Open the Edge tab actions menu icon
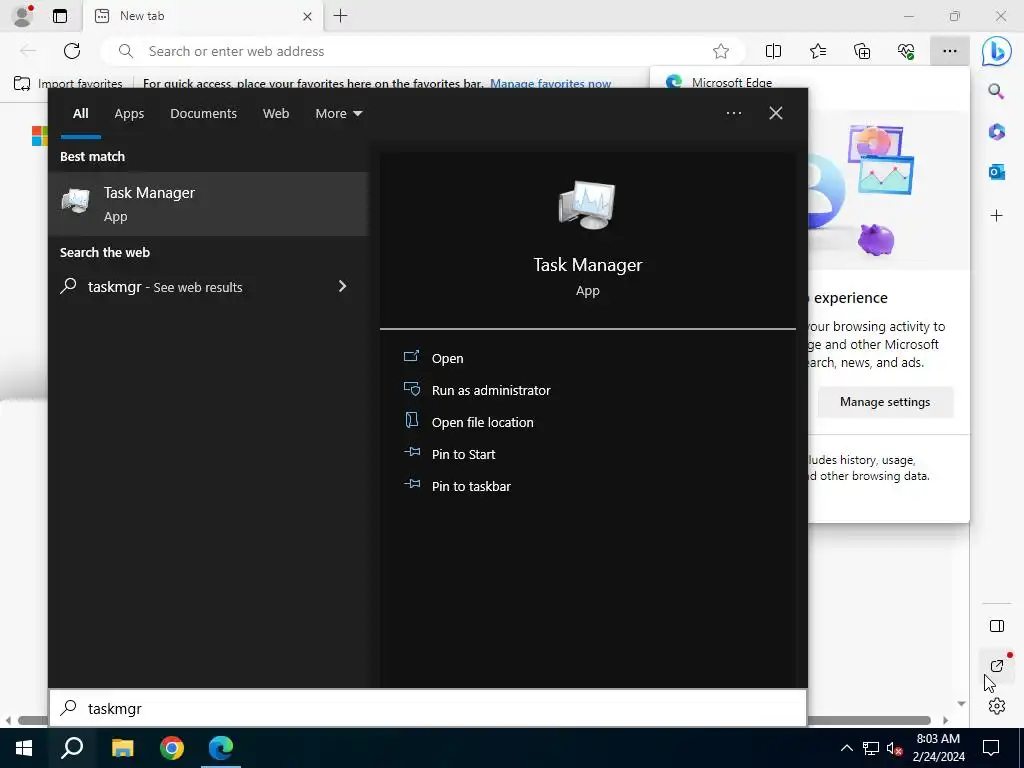Screen dimensions: 1024x768 click(x=59, y=16)
